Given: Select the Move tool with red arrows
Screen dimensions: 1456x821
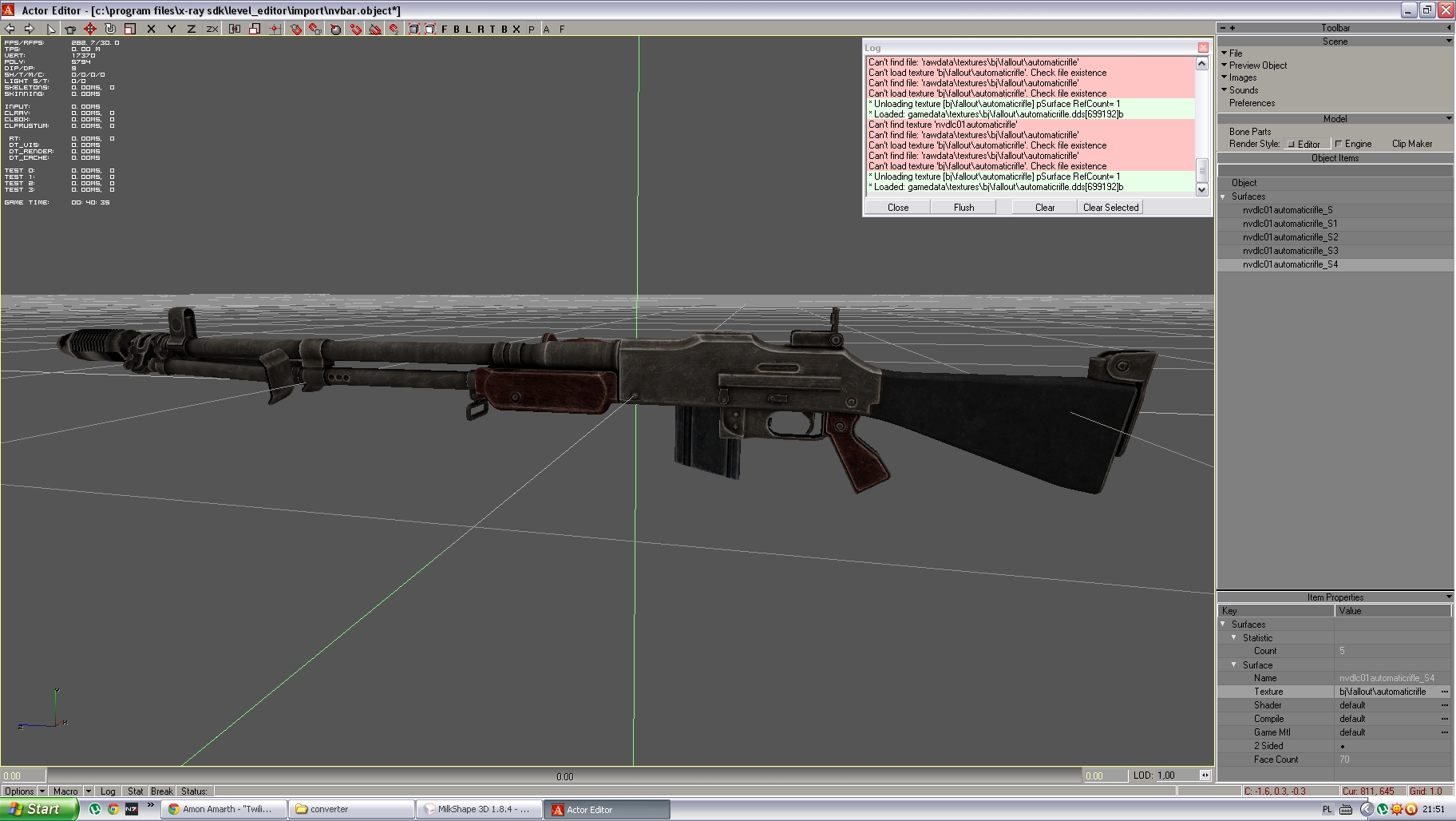Looking at the screenshot, I should click(90, 29).
